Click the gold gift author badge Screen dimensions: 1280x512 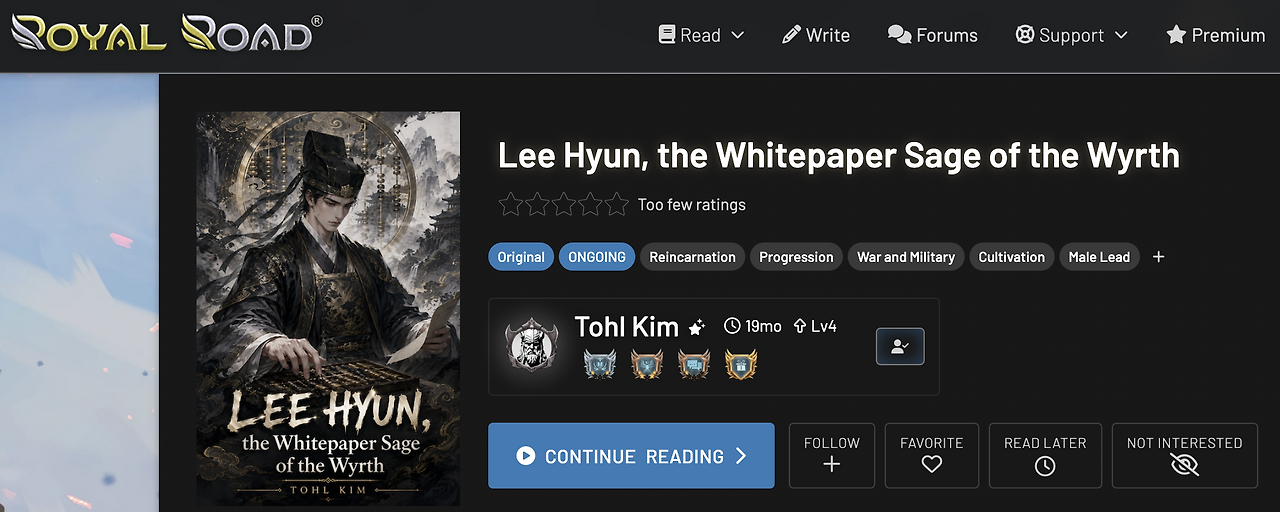741,364
